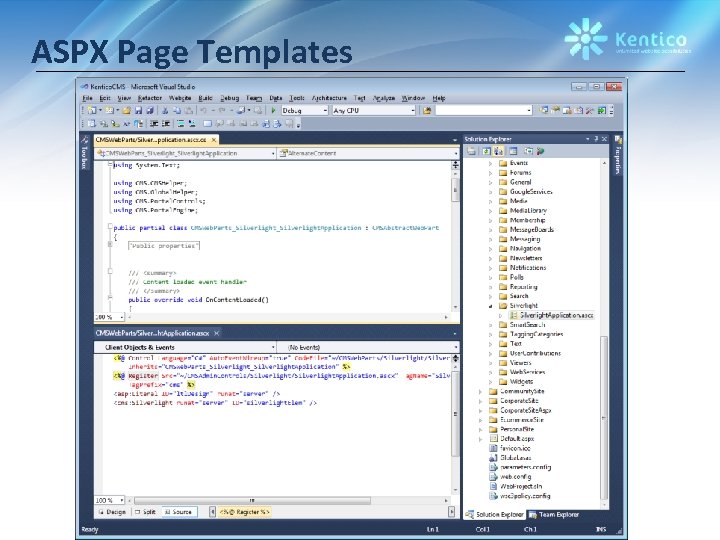The height and width of the screenshot is (540, 720).
Task: Expand the CommunitySite folder
Action: click(481, 392)
